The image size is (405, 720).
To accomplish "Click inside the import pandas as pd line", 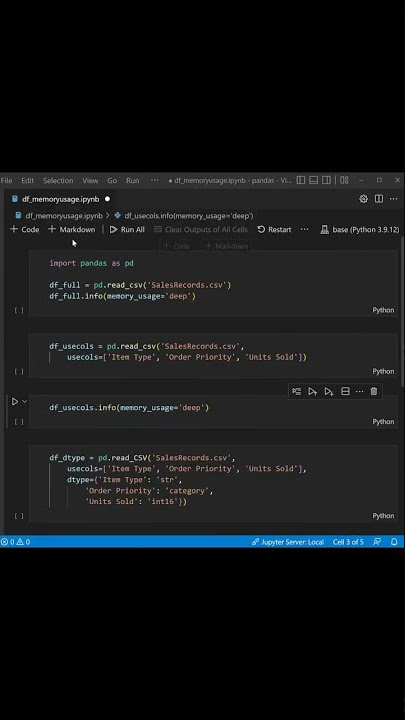I will pyautogui.click(x=91, y=263).
